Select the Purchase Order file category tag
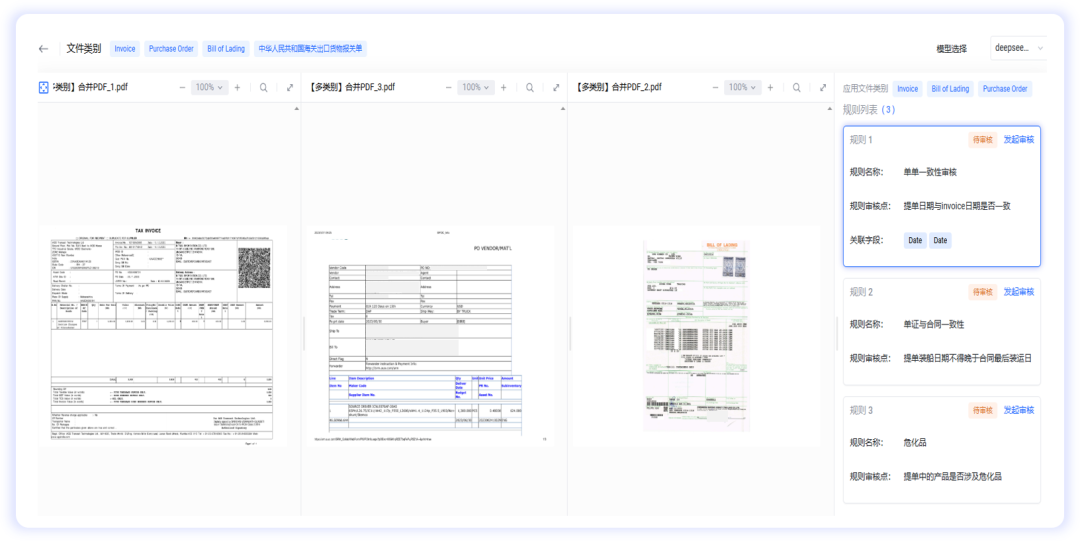The width and height of the screenshot is (1080, 541). point(171,49)
